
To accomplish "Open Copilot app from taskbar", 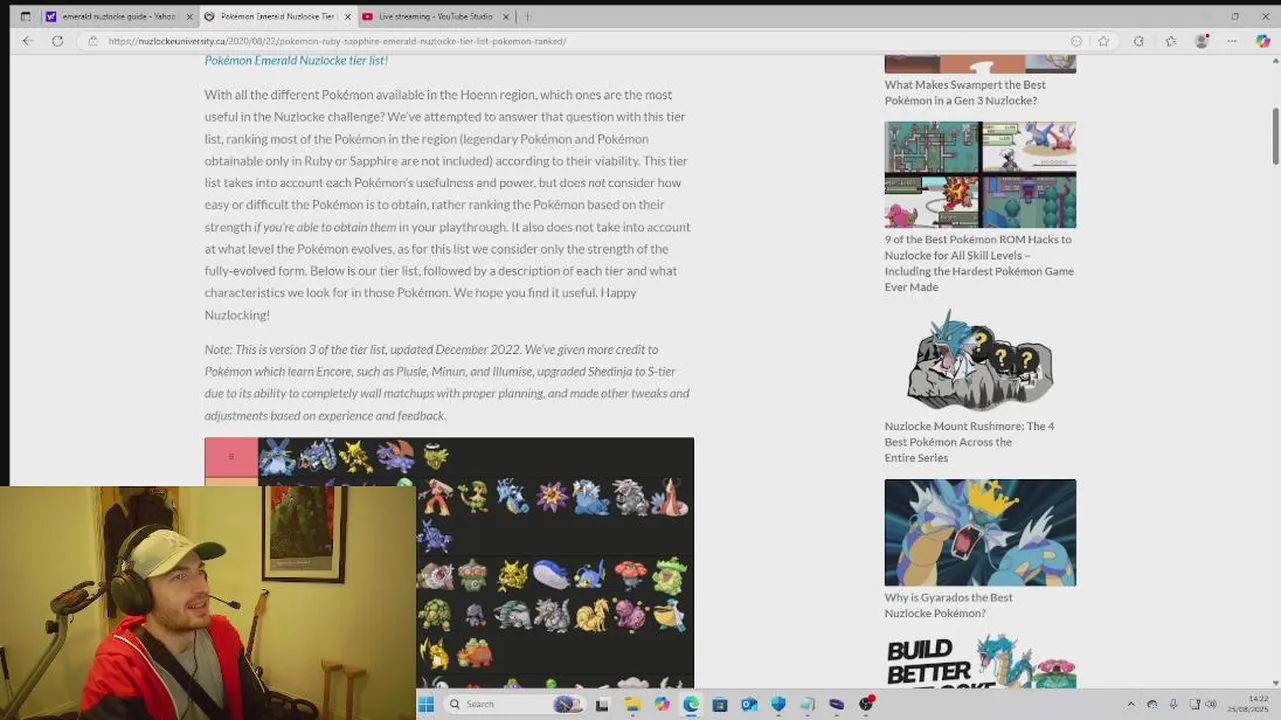I will coord(661,704).
